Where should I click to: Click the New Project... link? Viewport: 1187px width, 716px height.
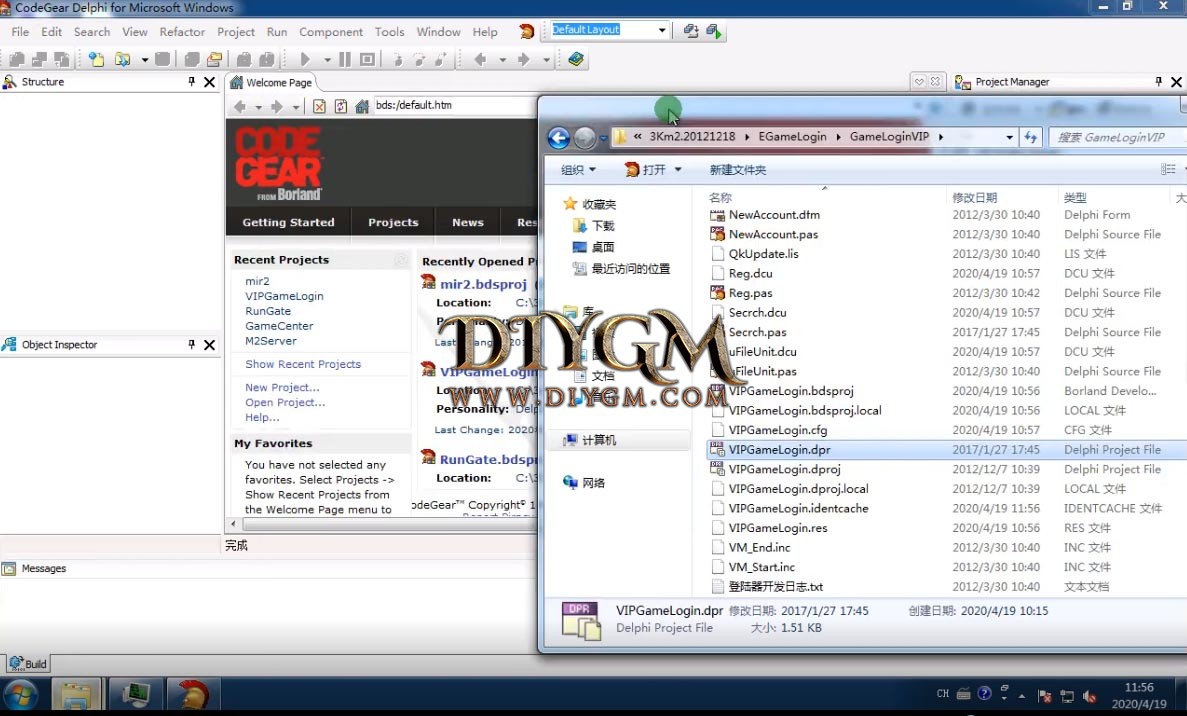[x=282, y=388]
